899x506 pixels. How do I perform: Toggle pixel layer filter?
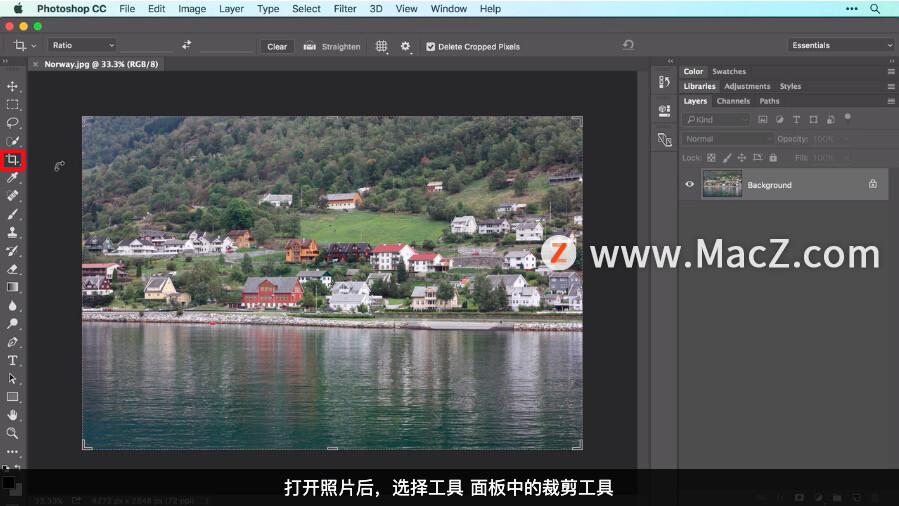coord(763,119)
